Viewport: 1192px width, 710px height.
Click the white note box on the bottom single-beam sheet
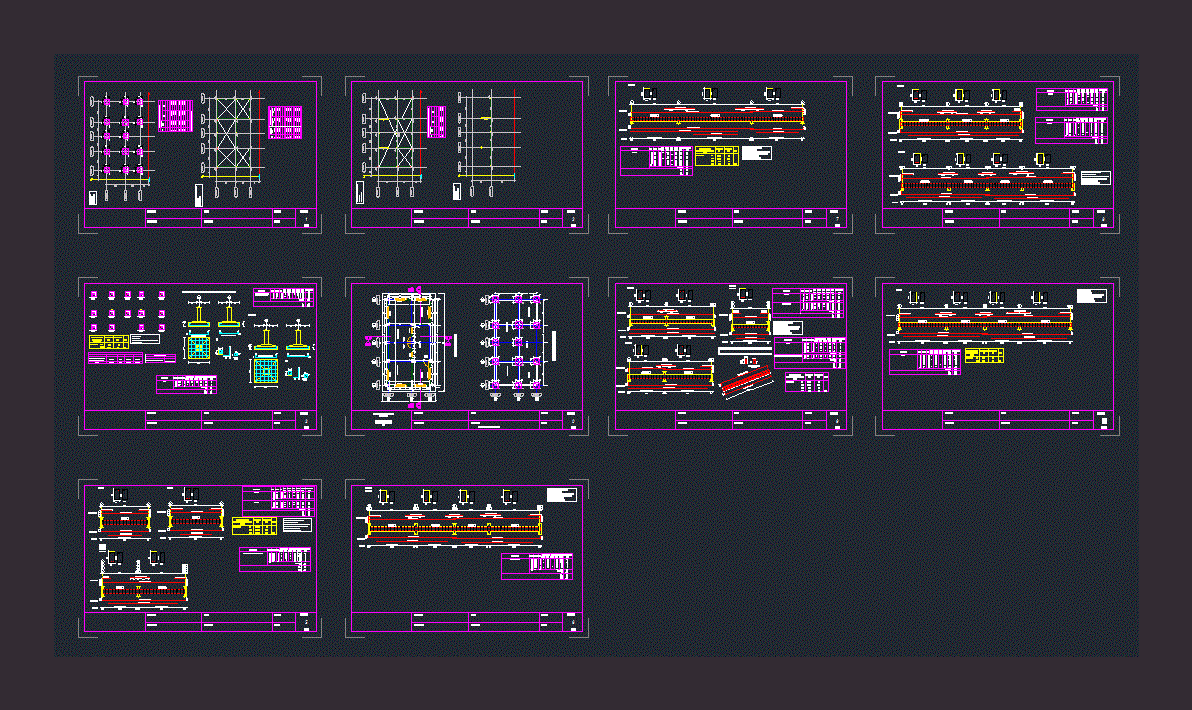[x=562, y=496]
